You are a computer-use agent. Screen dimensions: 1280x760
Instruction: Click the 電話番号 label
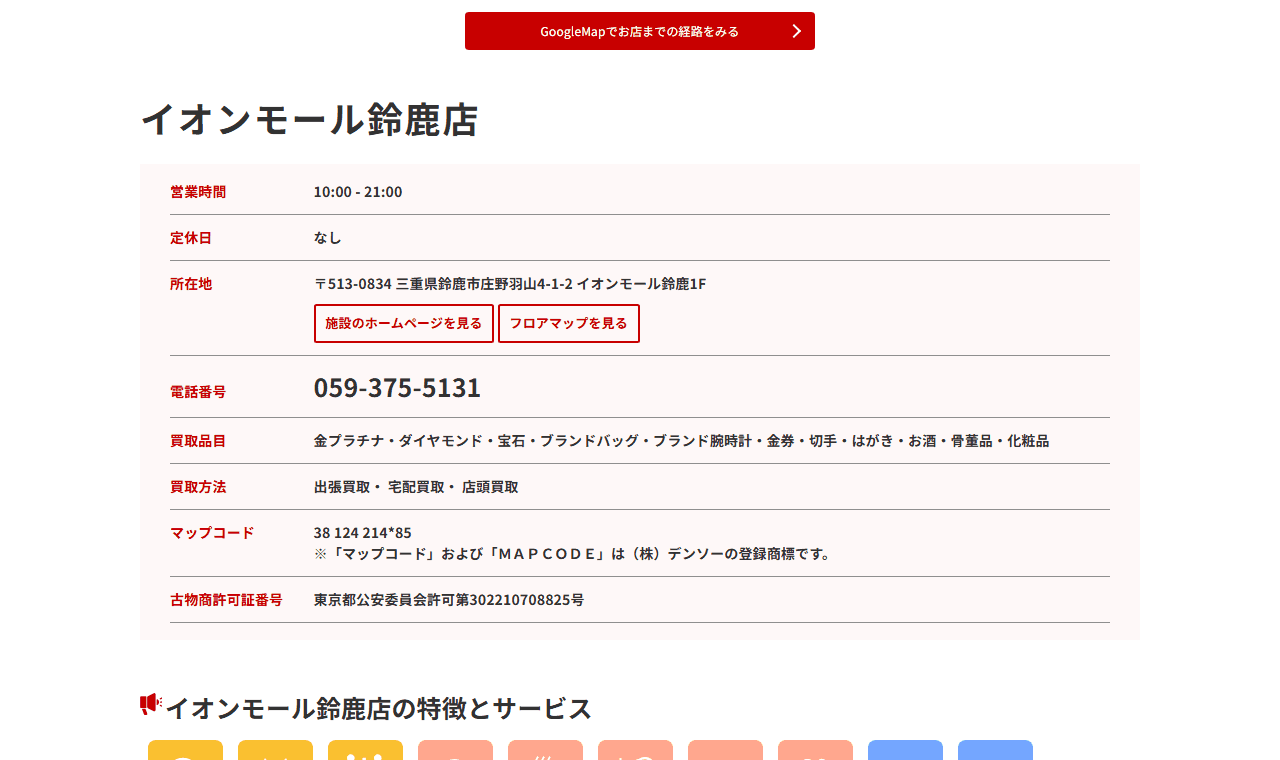198,392
